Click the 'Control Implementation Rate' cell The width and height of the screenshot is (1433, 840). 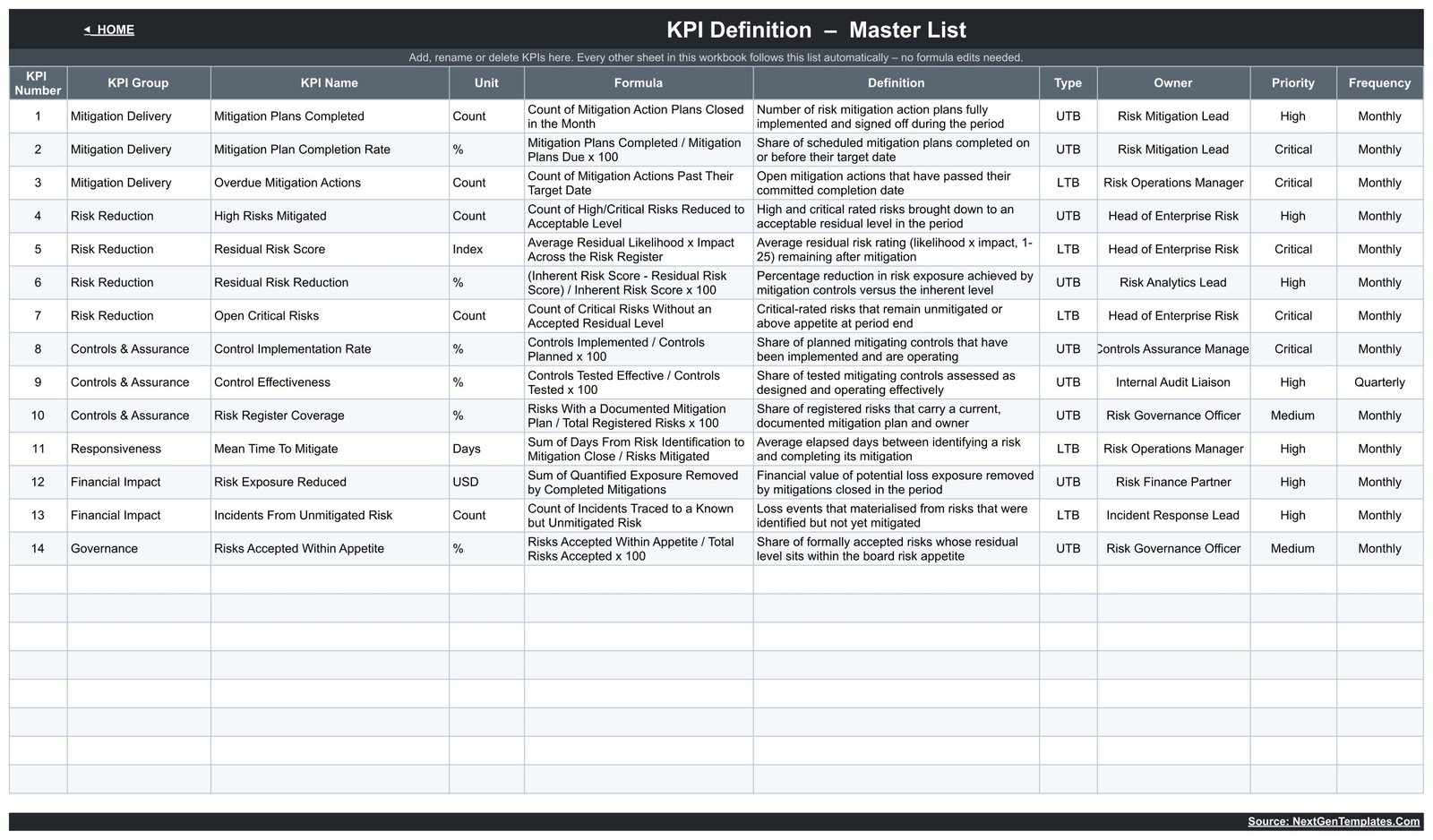(330, 349)
